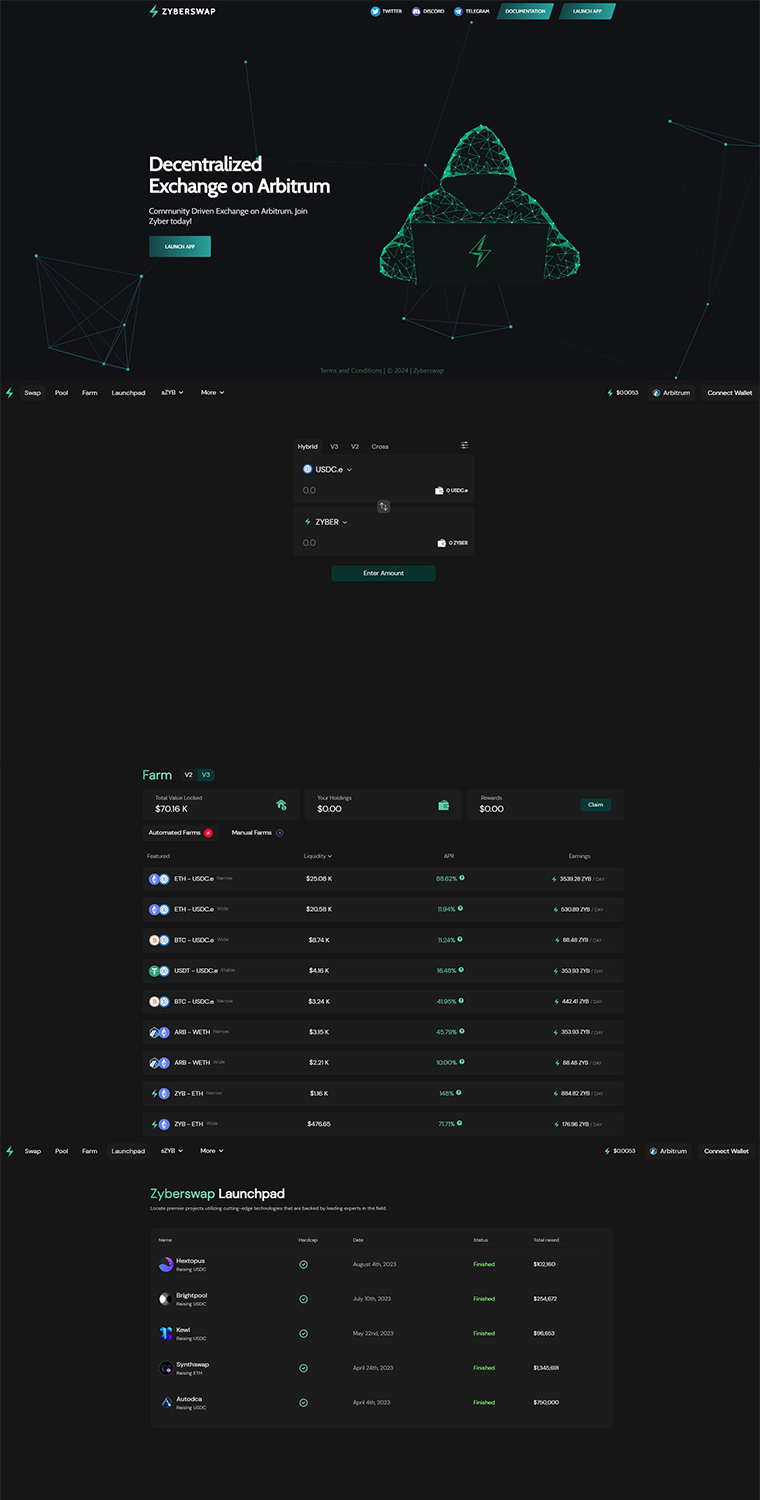
Task: Switch Farm view to V2
Action: click(187, 775)
